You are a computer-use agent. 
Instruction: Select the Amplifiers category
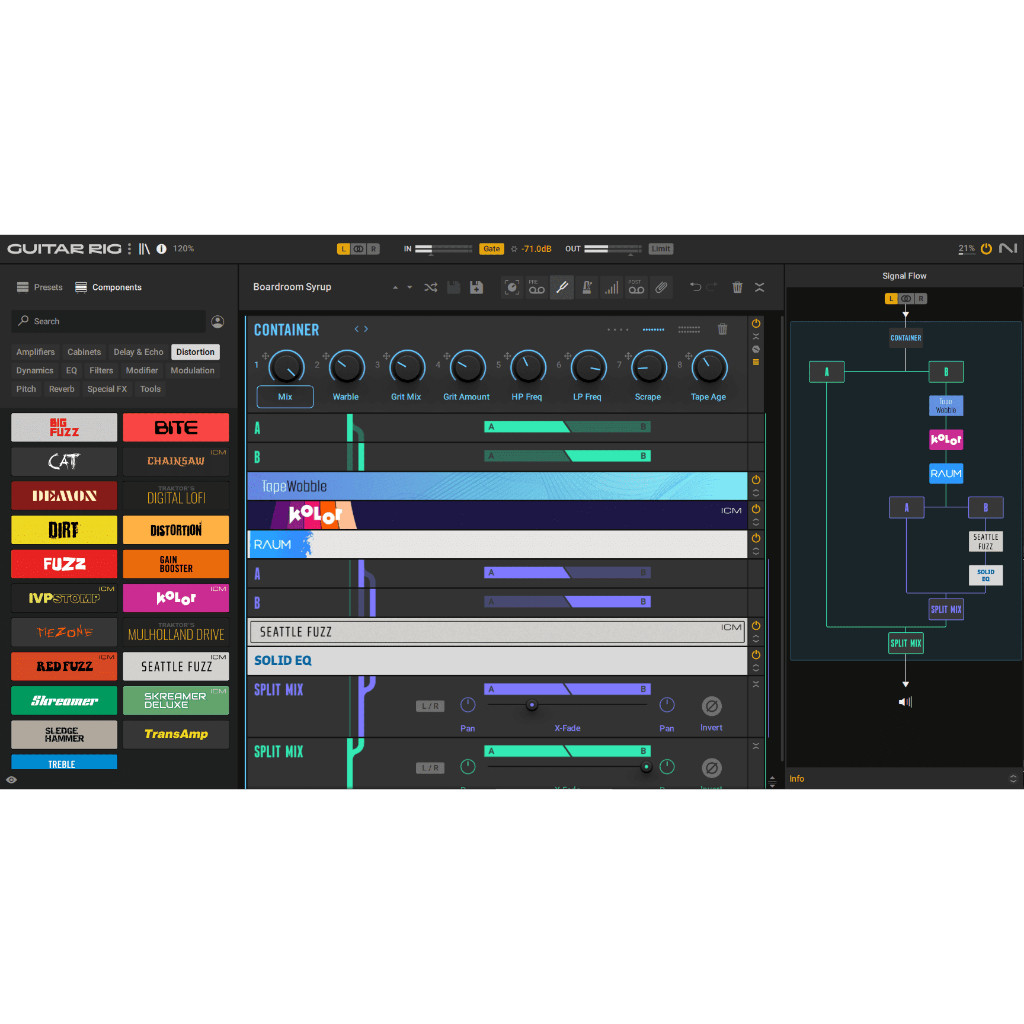pos(35,352)
